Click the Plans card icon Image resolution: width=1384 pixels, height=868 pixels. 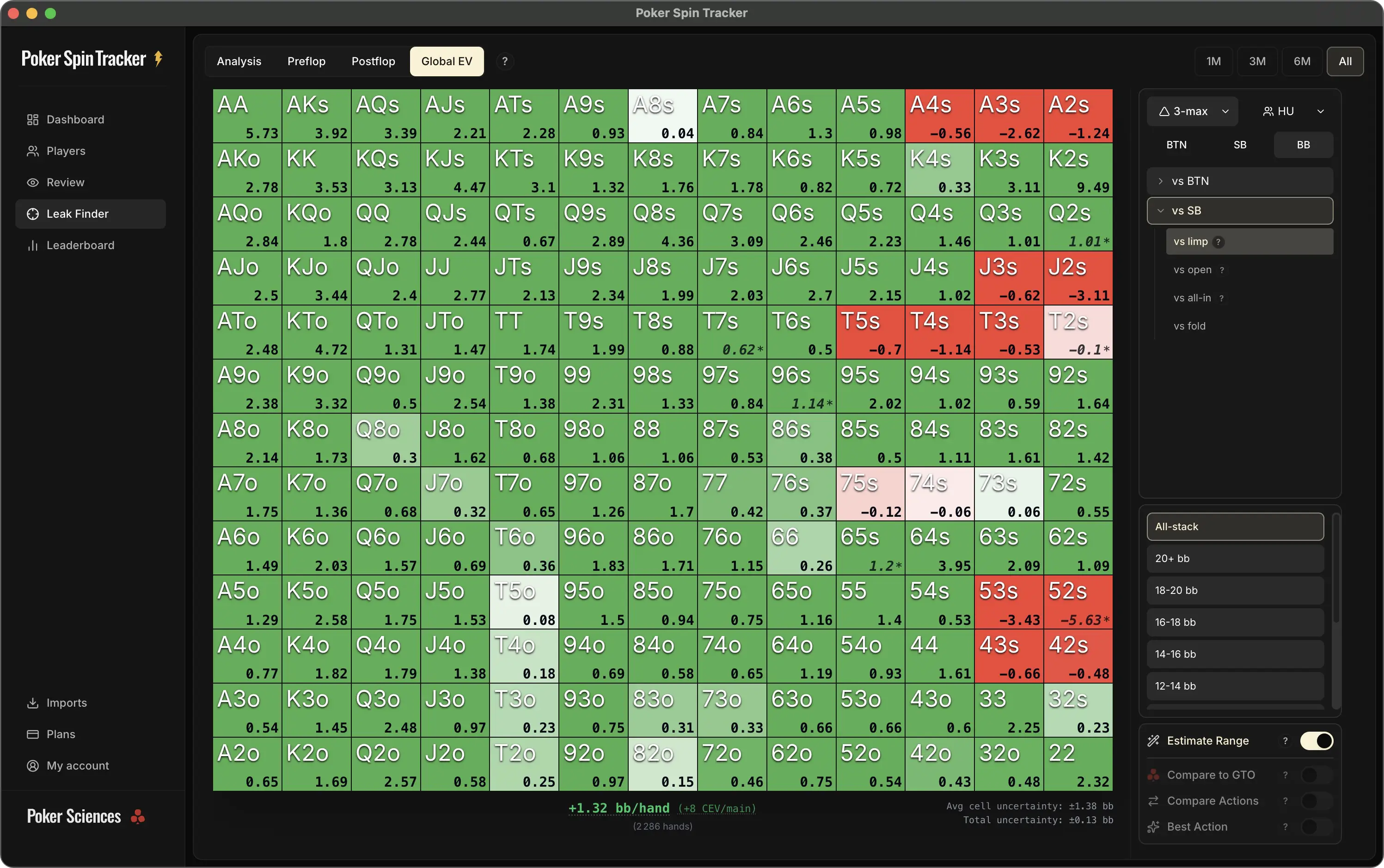coord(33,734)
